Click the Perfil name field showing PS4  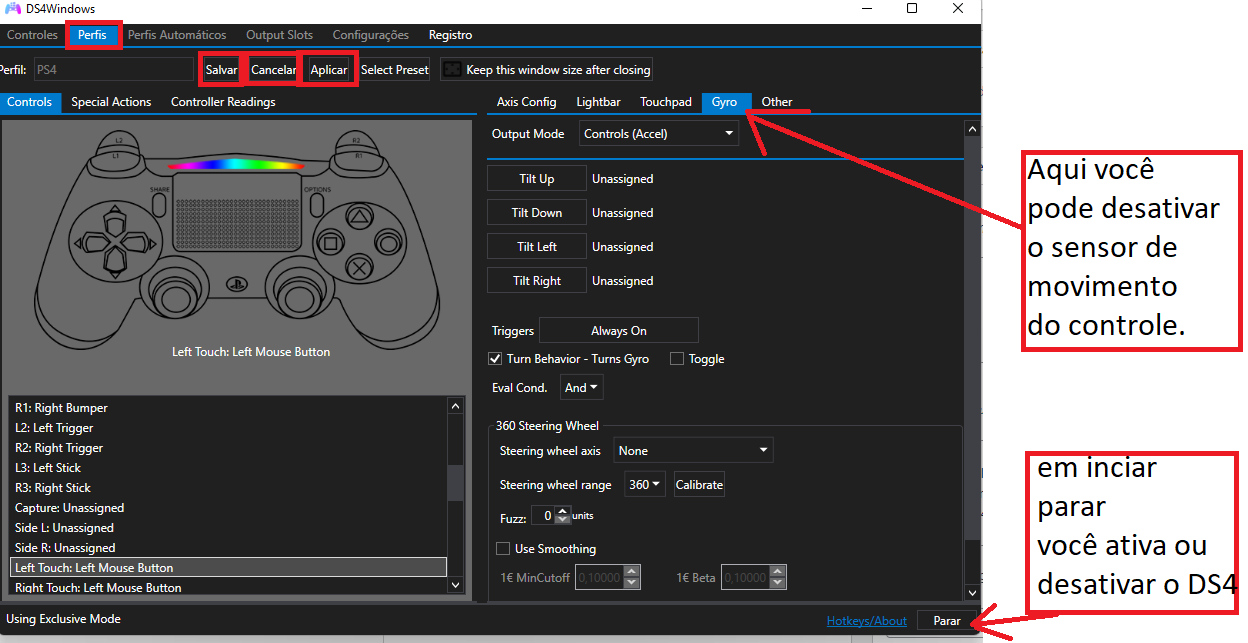113,69
